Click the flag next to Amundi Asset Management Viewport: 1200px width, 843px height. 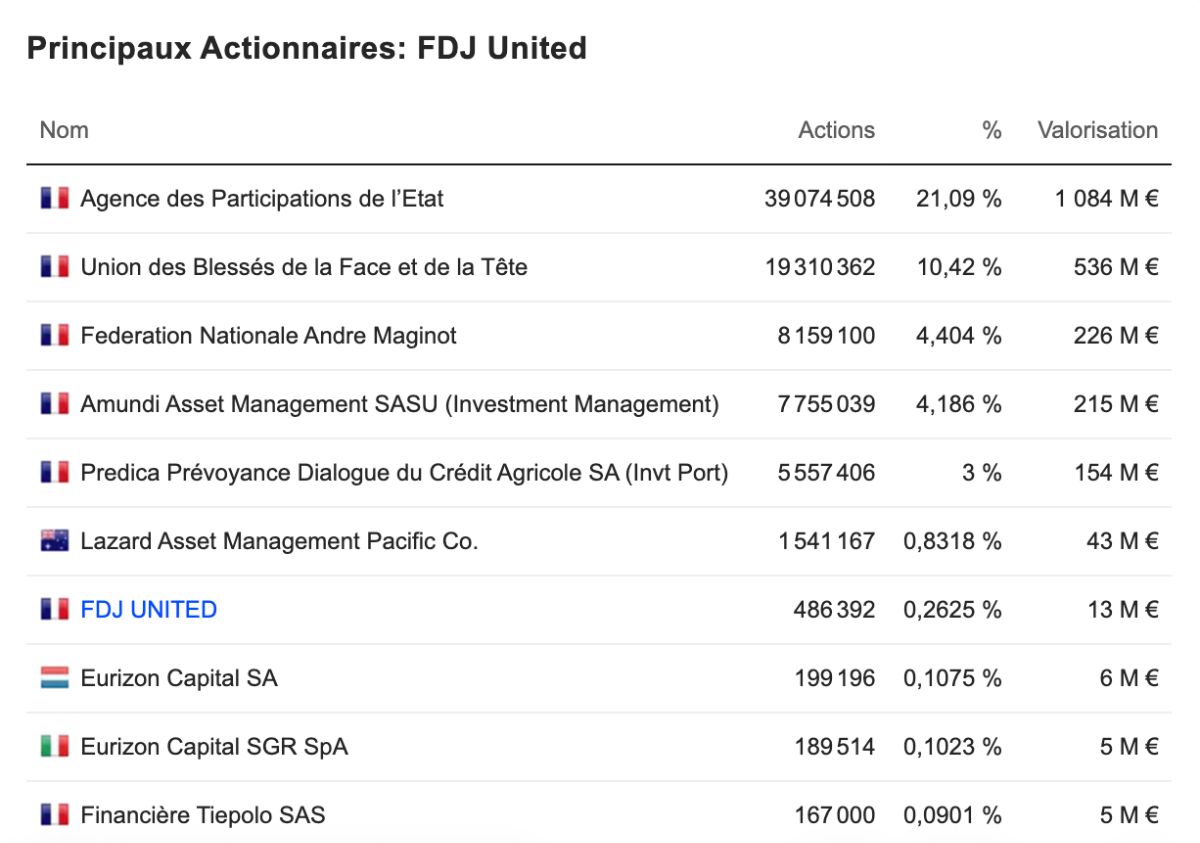55,404
